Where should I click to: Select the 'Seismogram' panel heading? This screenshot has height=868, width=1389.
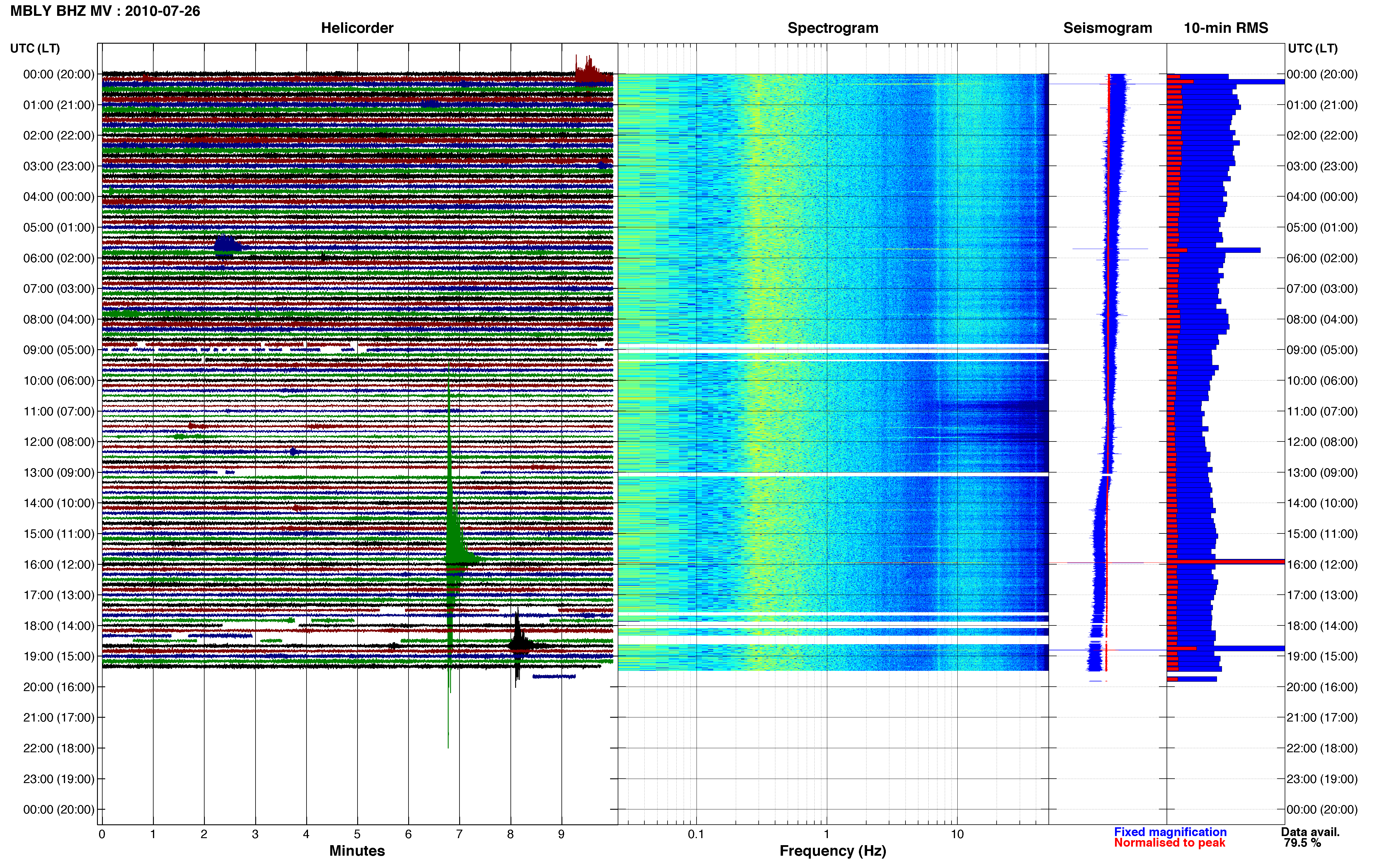click(1108, 28)
